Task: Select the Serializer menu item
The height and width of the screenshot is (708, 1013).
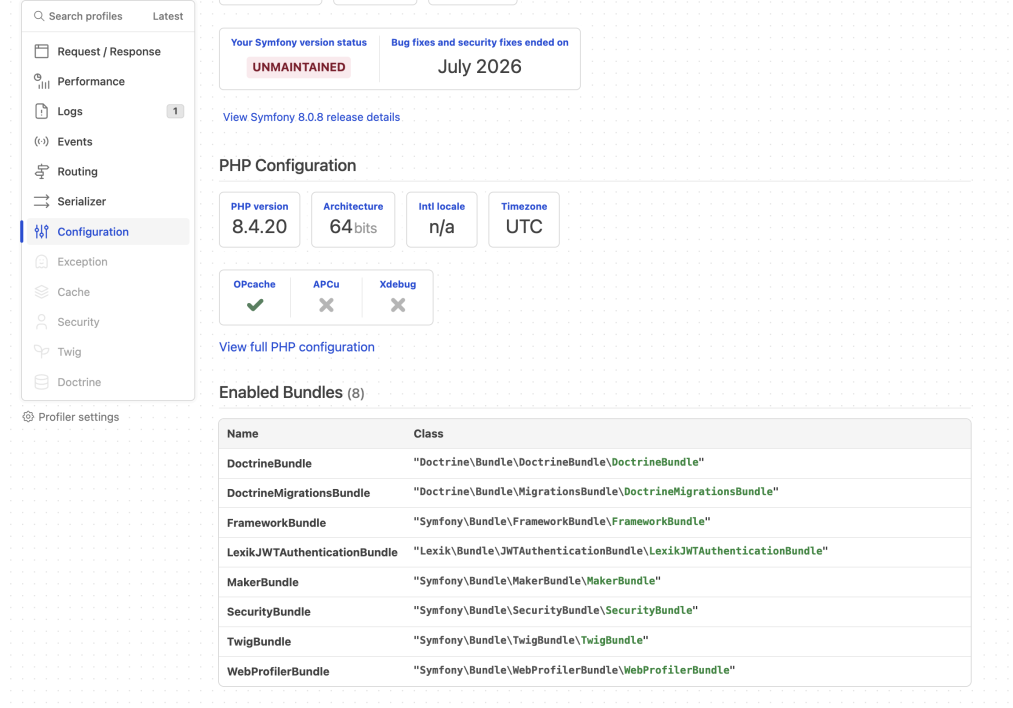Action: coord(108,202)
